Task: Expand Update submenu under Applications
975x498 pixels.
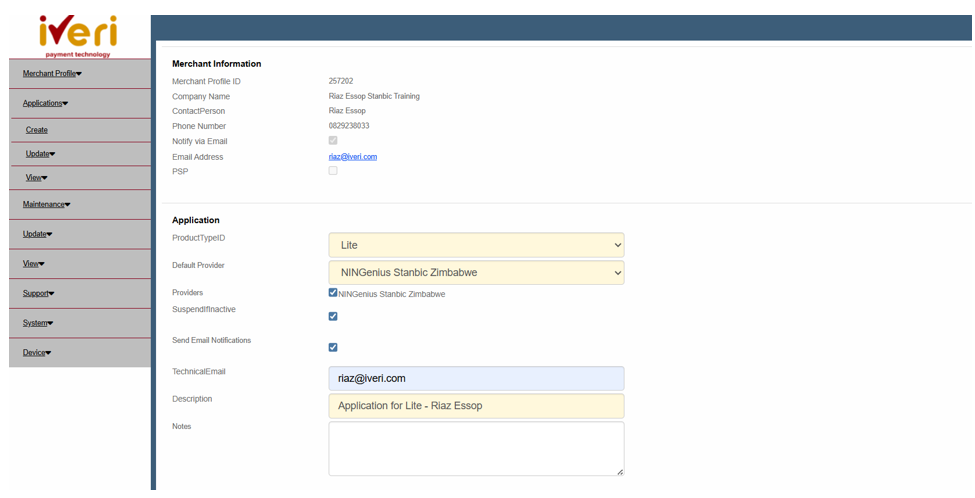Action: tap(40, 154)
